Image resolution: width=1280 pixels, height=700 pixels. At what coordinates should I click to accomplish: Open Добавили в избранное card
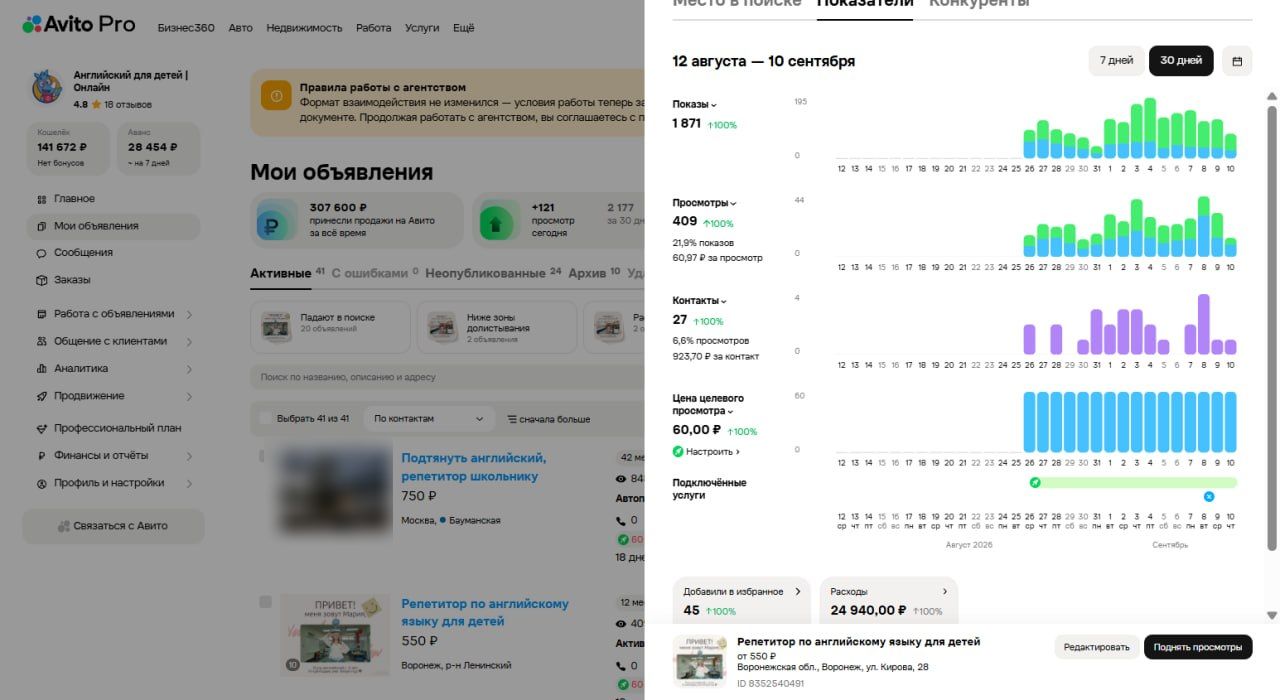(742, 601)
